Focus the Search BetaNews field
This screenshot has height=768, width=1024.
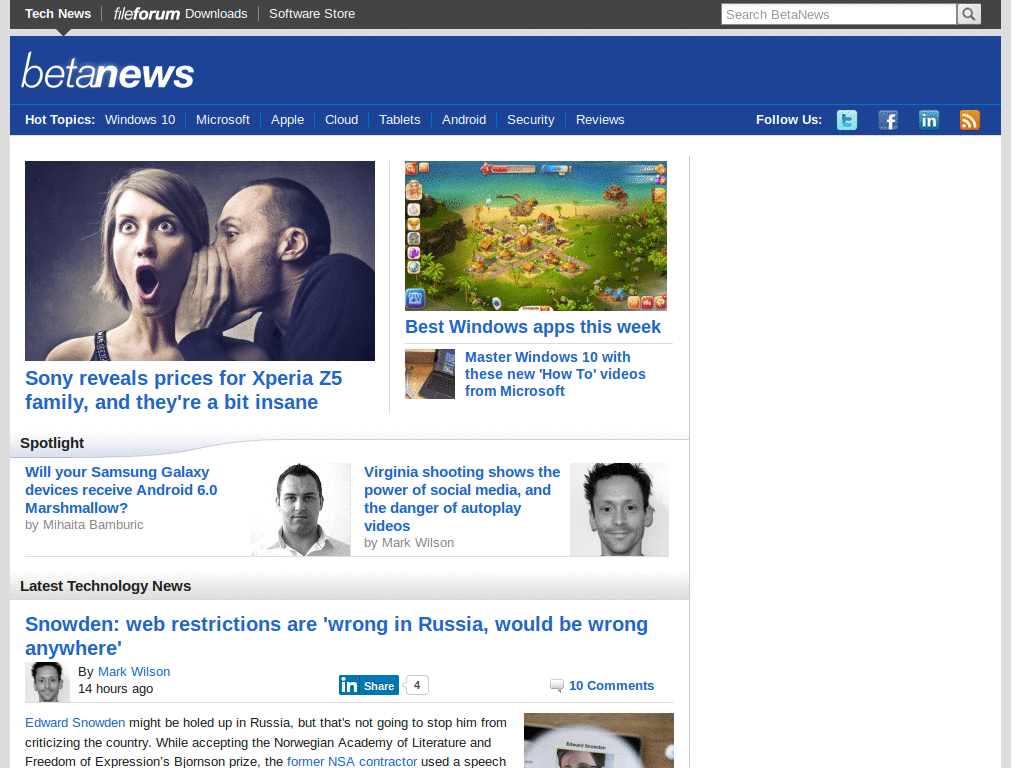(839, 14)
